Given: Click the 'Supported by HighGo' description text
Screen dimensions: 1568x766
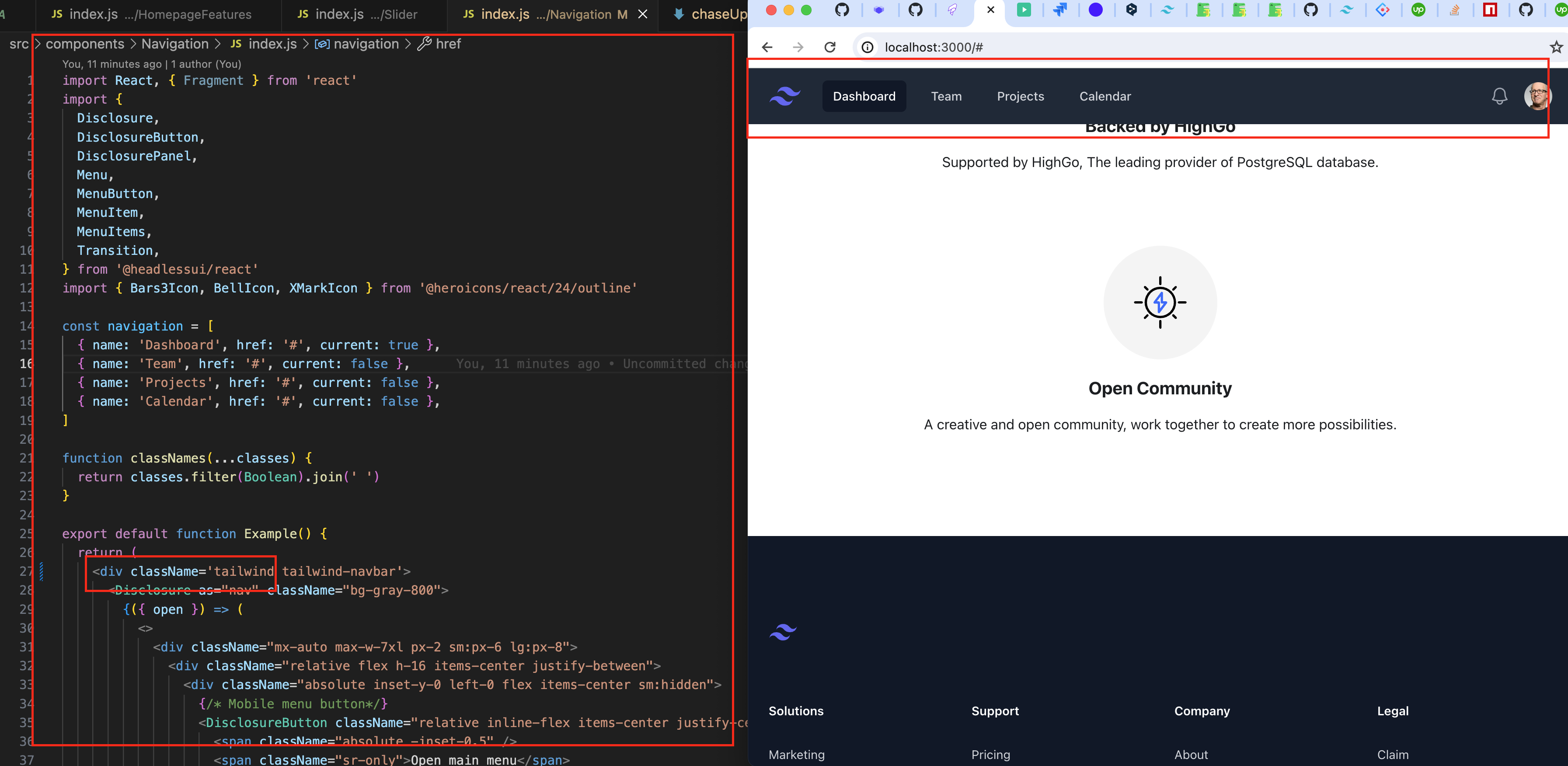Looking at the screenshot, I should click(x=1160, y=163).
